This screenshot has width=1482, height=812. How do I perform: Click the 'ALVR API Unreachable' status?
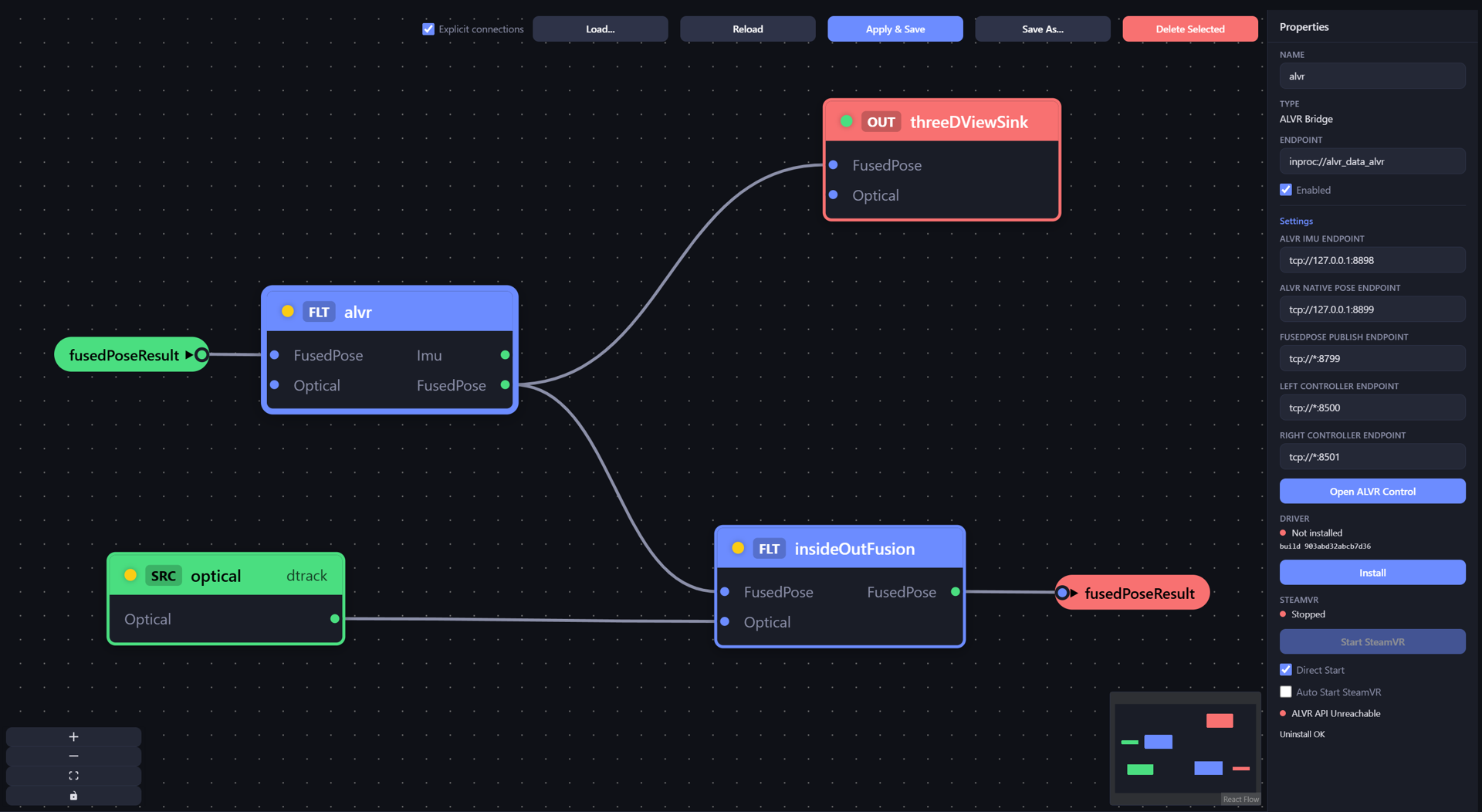click(1336, 714)
